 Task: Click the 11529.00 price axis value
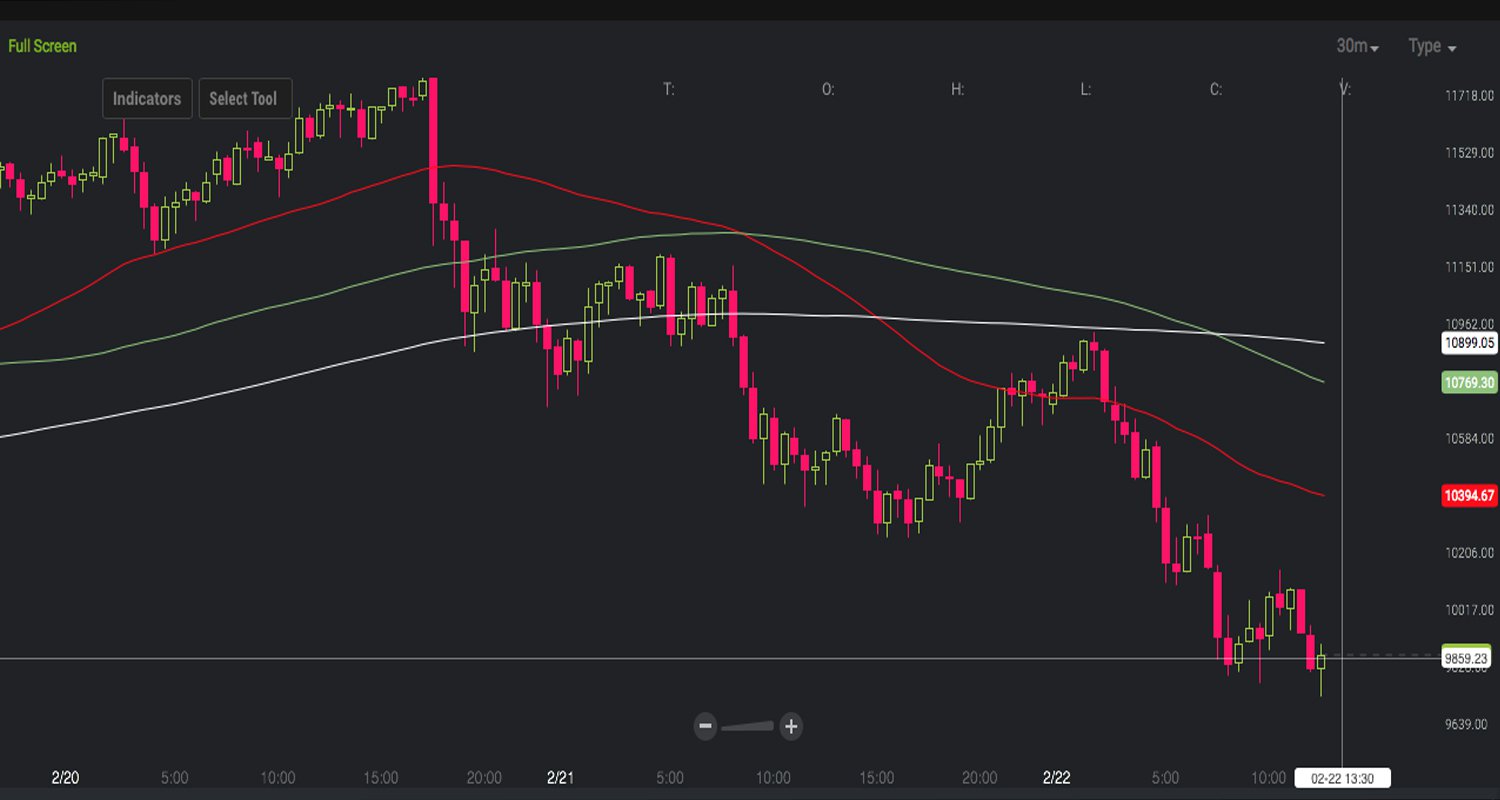point(1469,153)
